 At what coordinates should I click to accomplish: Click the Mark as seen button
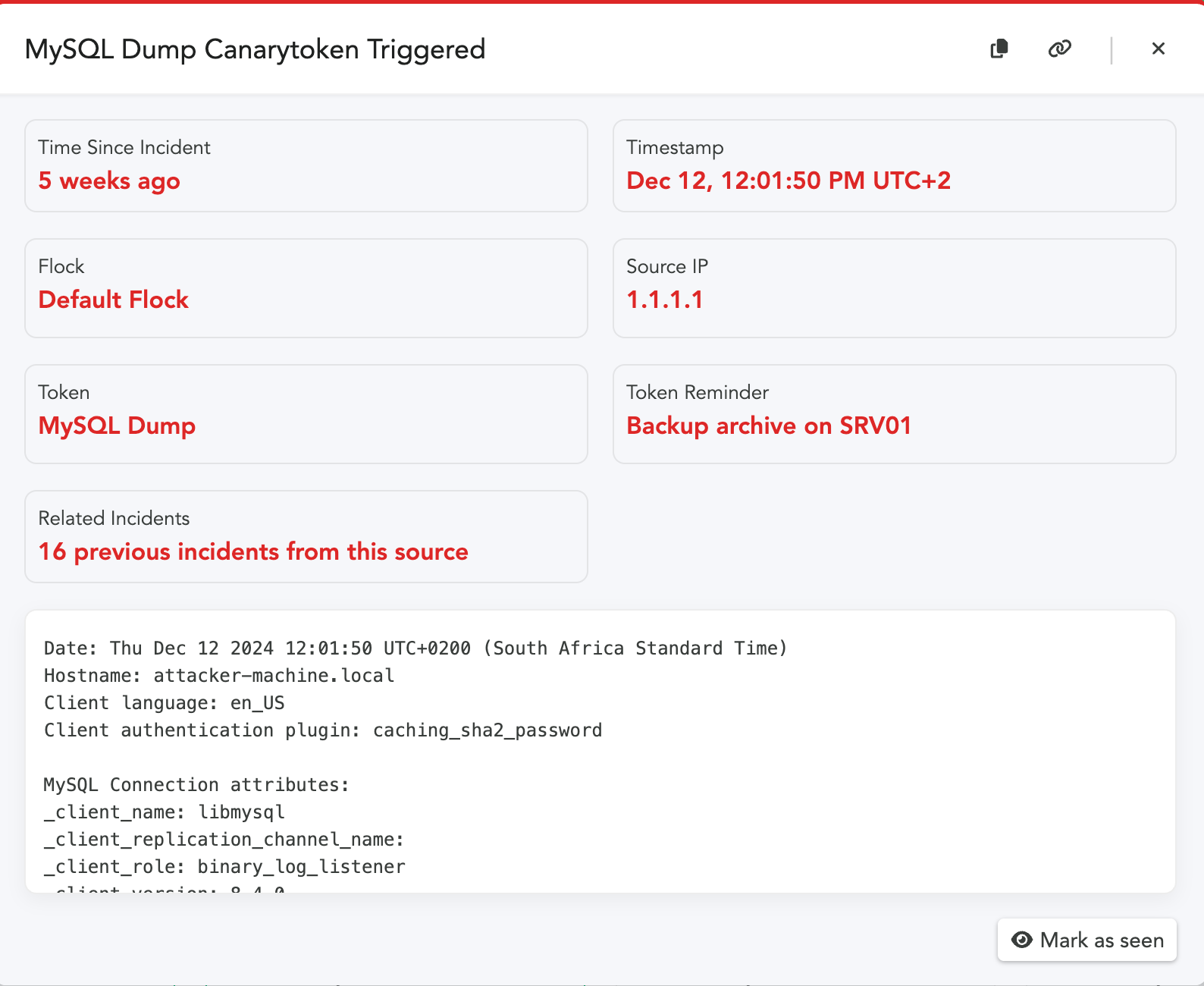coord(1086,940)
